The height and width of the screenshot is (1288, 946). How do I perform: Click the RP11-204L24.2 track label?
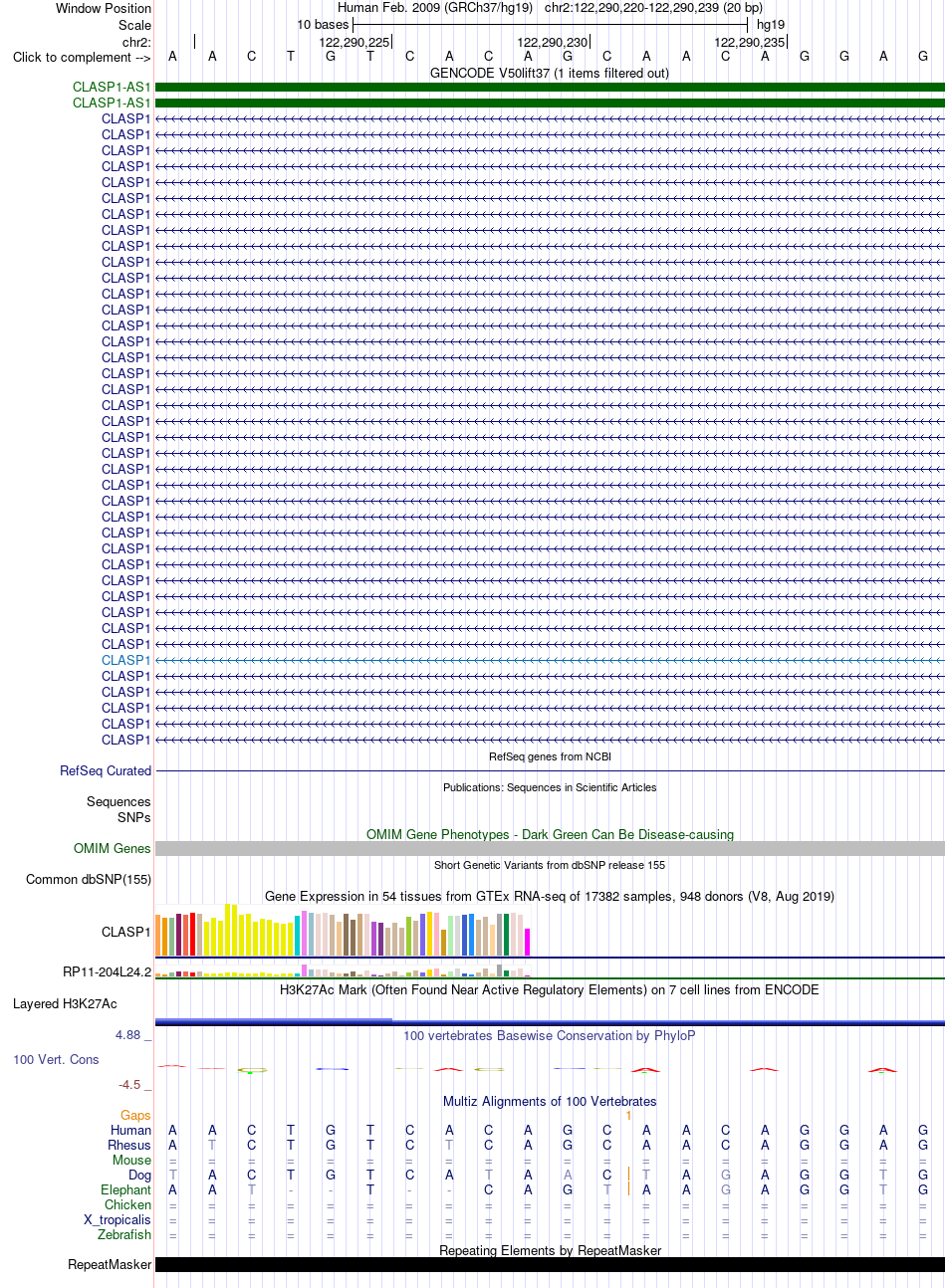pos(107,972)
